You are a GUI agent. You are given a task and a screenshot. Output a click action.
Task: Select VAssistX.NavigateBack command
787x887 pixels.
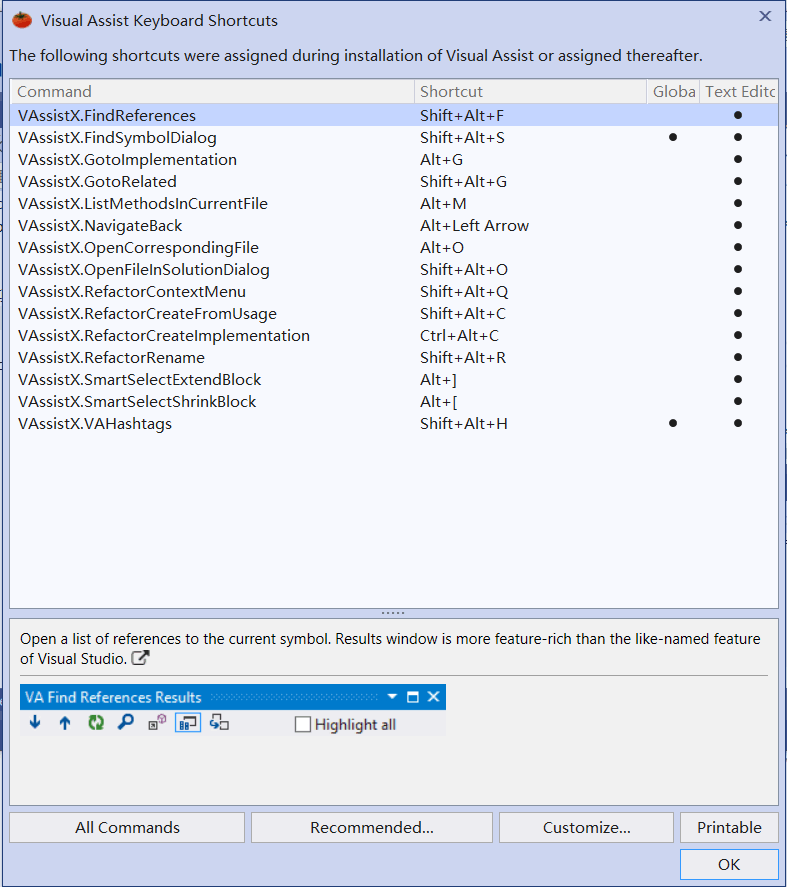[100, 226]
